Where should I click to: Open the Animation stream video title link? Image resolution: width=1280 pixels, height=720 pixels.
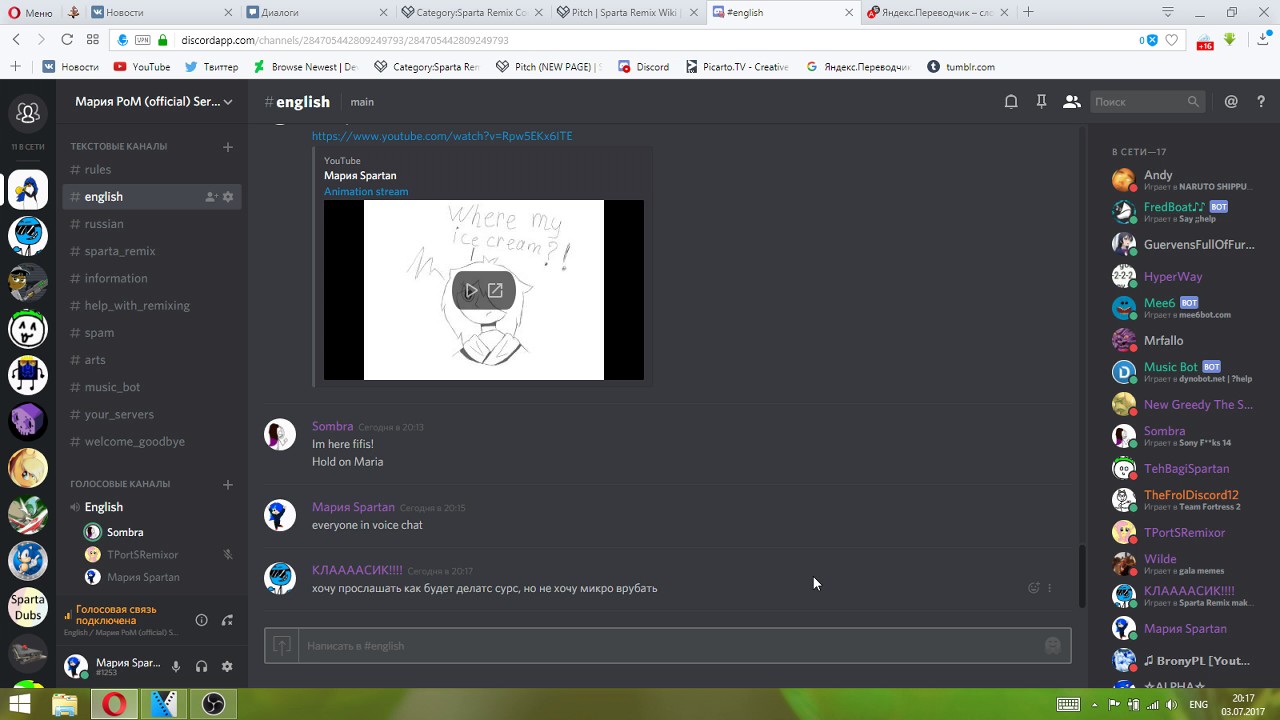(x=366, y=192)
